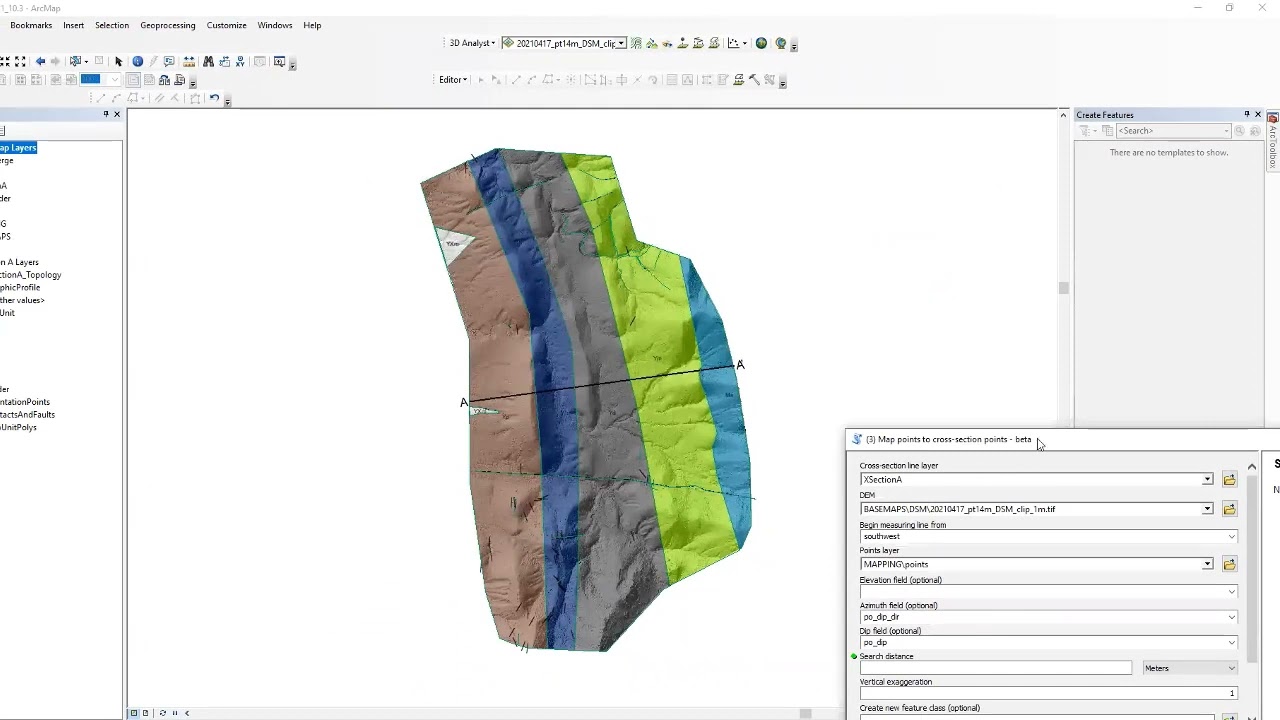Expand the Points layer dropdown
The width and height of the screenshot is (1280, 720).
(x=1207, y=564)
